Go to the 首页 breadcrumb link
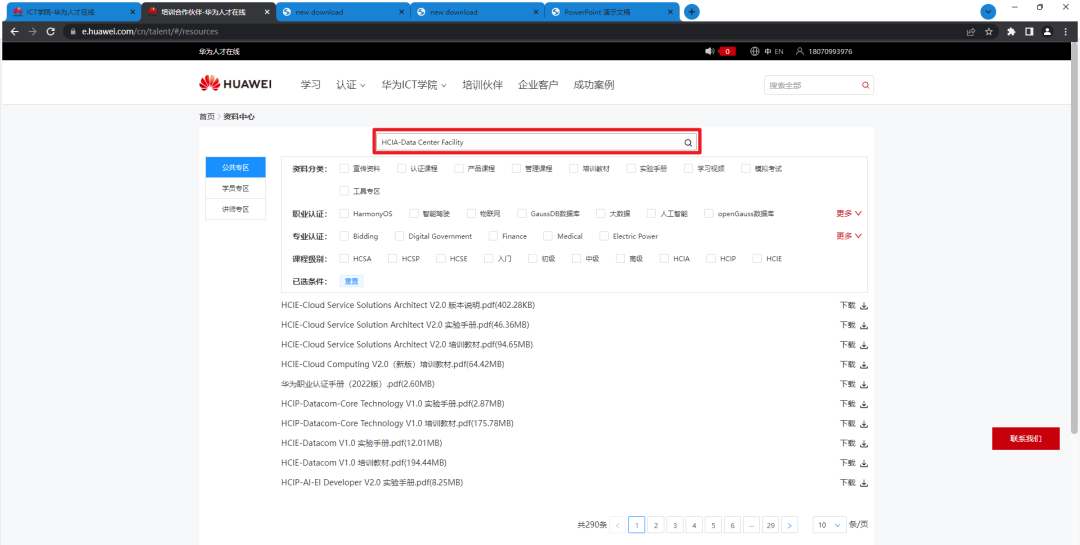The image size is (1080, 545). [x=207, y=117]
